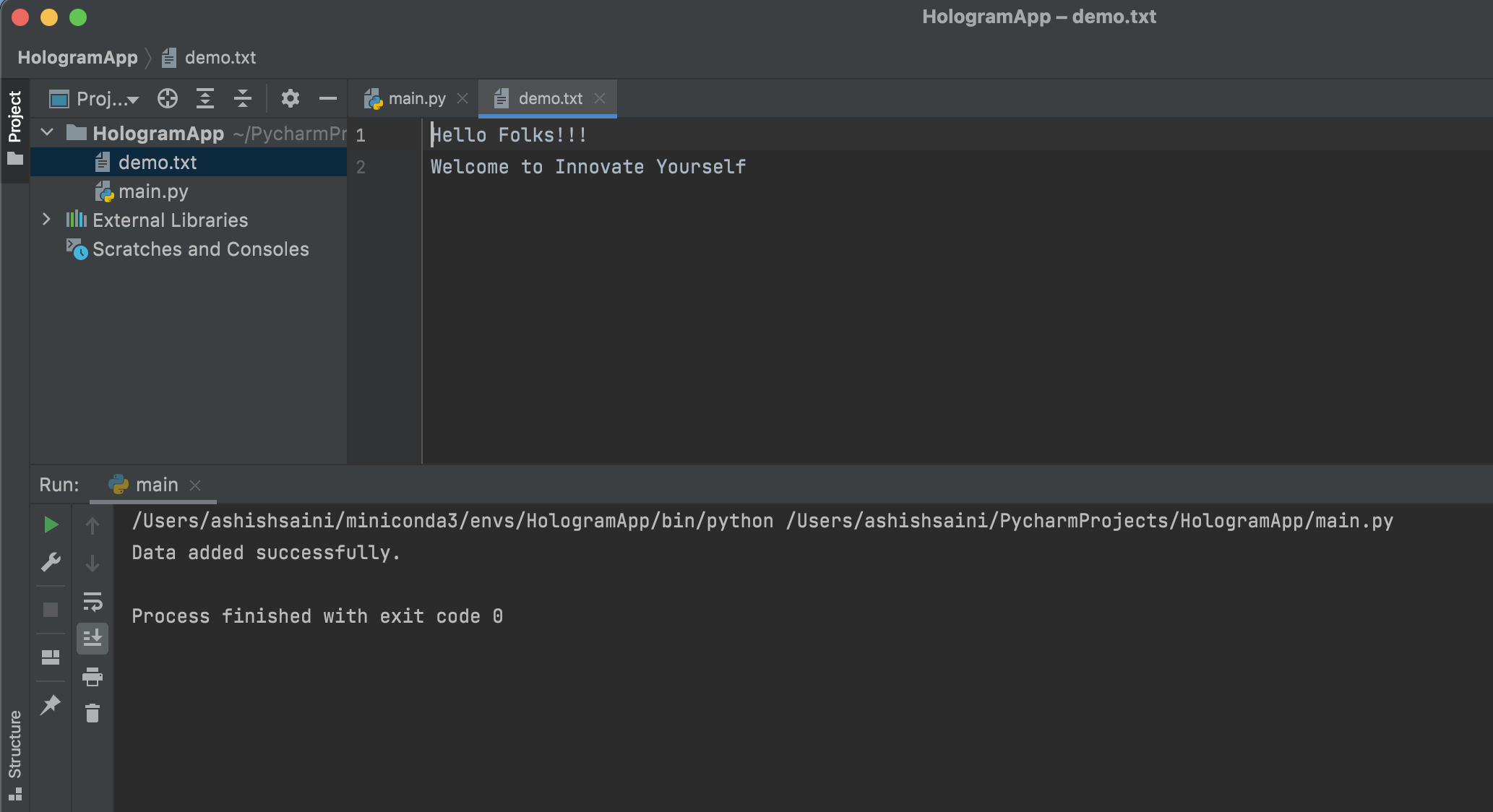Expand External Libraries

[x=46, y=220]
